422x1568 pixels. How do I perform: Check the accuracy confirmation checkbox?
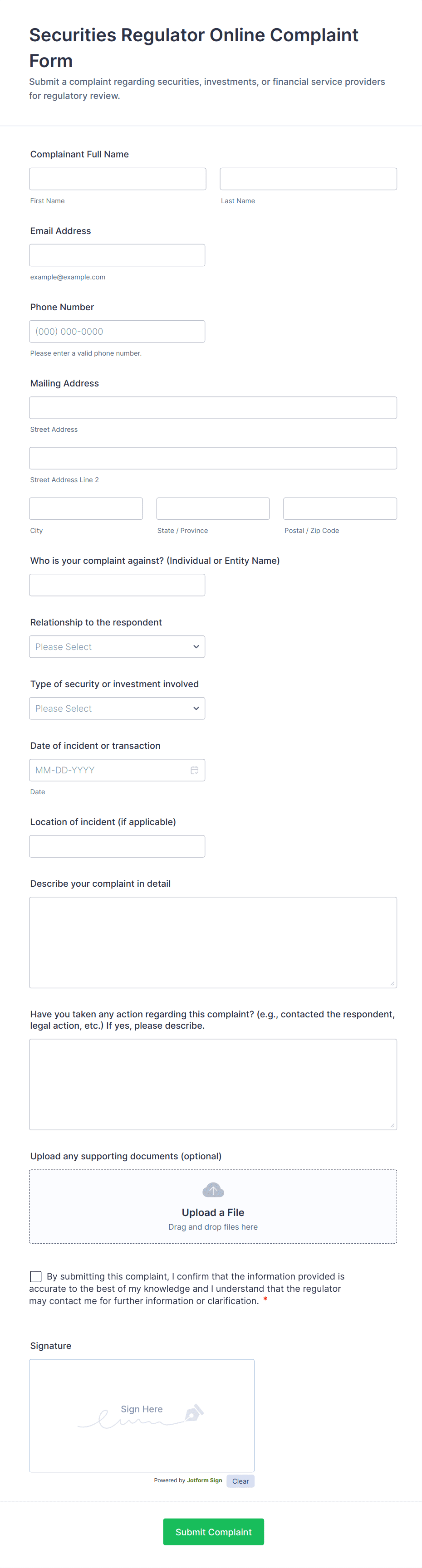(36, 1276)
